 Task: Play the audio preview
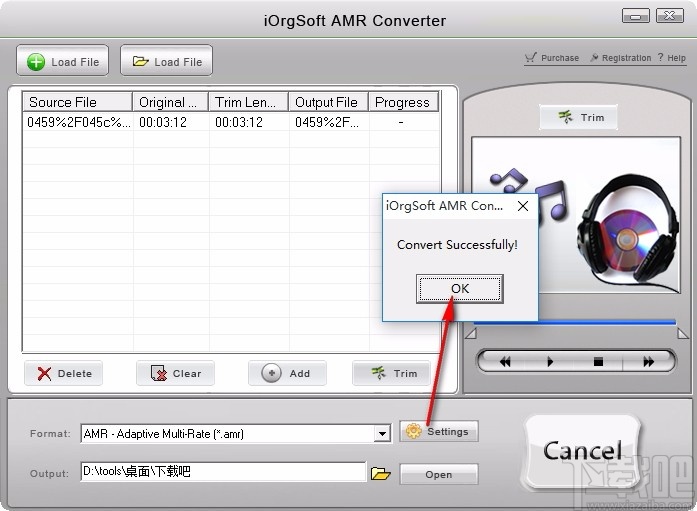[x=550, y=362]
